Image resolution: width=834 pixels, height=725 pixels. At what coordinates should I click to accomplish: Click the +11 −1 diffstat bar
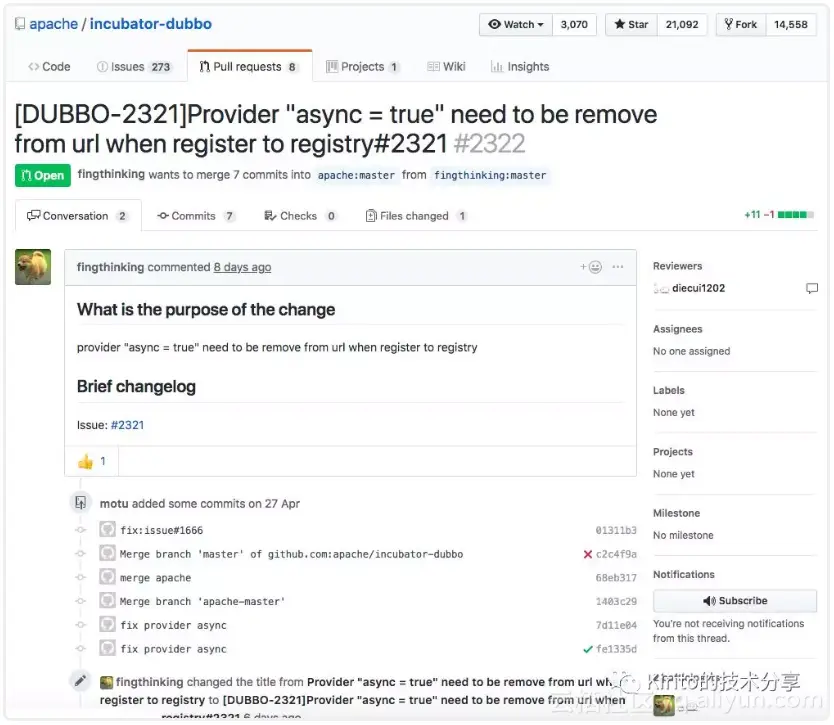tap(779, 214)
